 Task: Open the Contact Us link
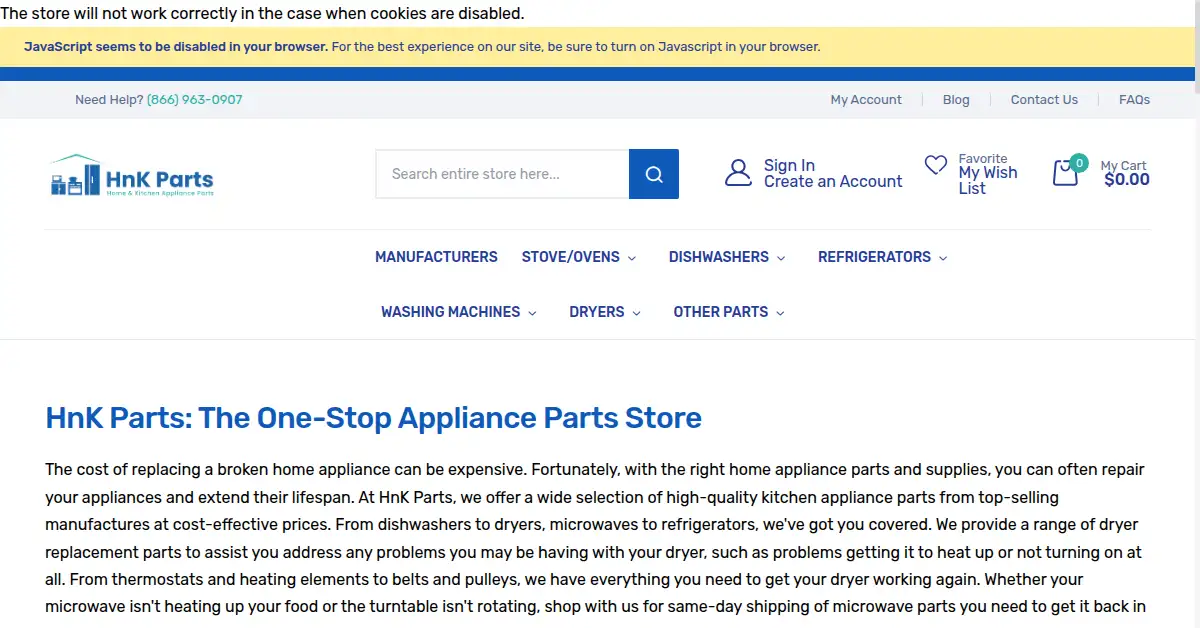[x=1044, y=100]
